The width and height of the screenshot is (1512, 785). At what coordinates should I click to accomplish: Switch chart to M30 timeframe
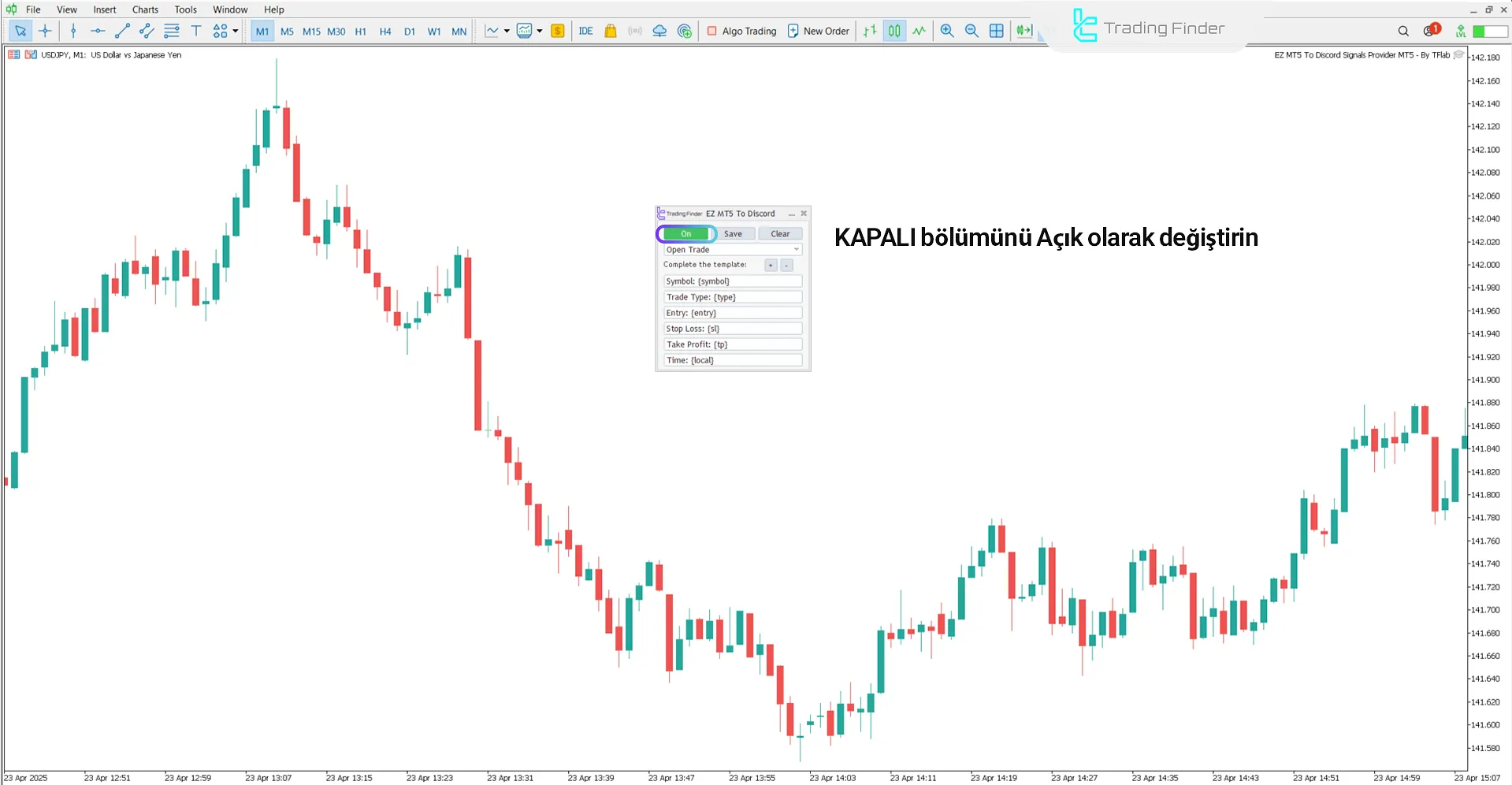pyautogui.click(x=336, y=32)
